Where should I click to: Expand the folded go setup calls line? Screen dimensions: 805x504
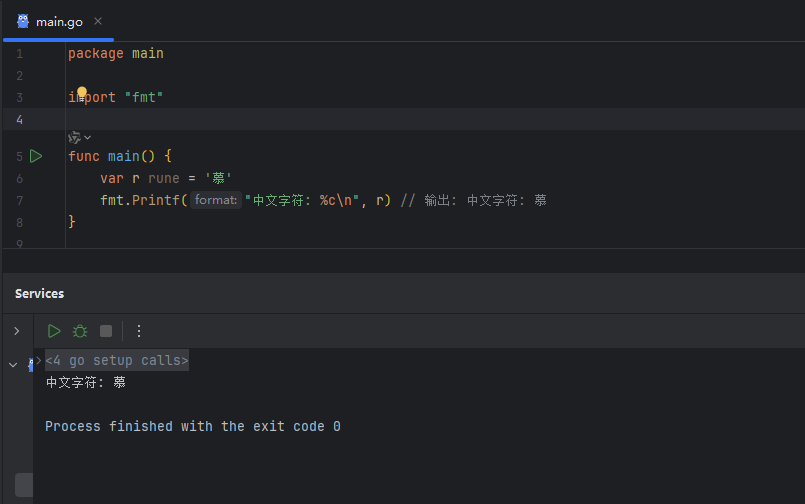coord(116,360)
